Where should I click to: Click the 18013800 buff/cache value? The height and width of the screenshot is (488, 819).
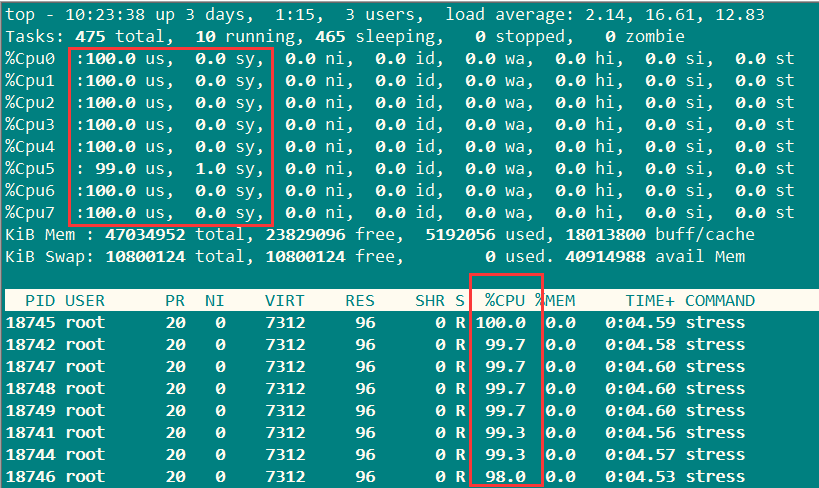(605, 235)
